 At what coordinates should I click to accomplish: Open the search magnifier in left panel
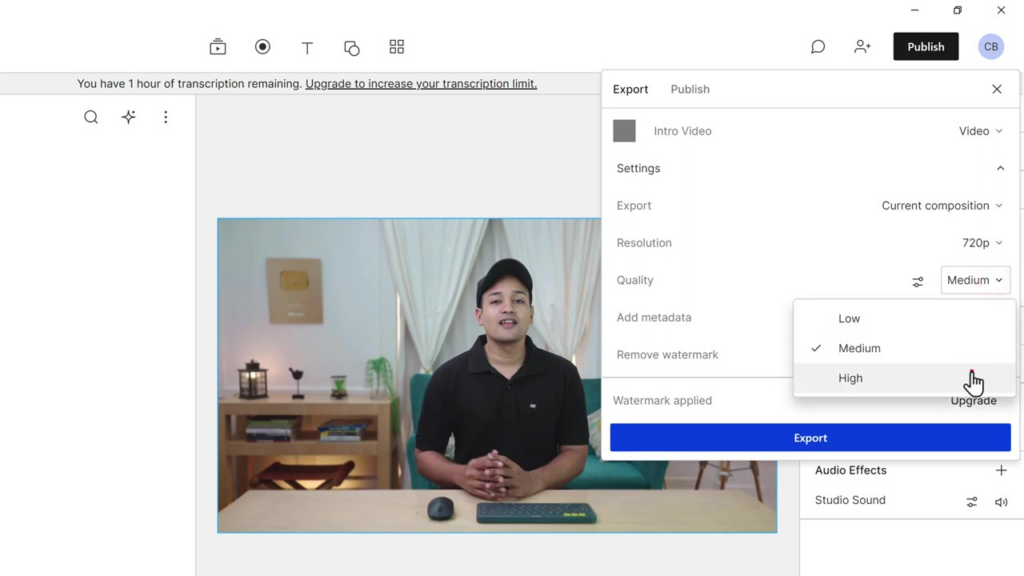click(x=91, y=117)
